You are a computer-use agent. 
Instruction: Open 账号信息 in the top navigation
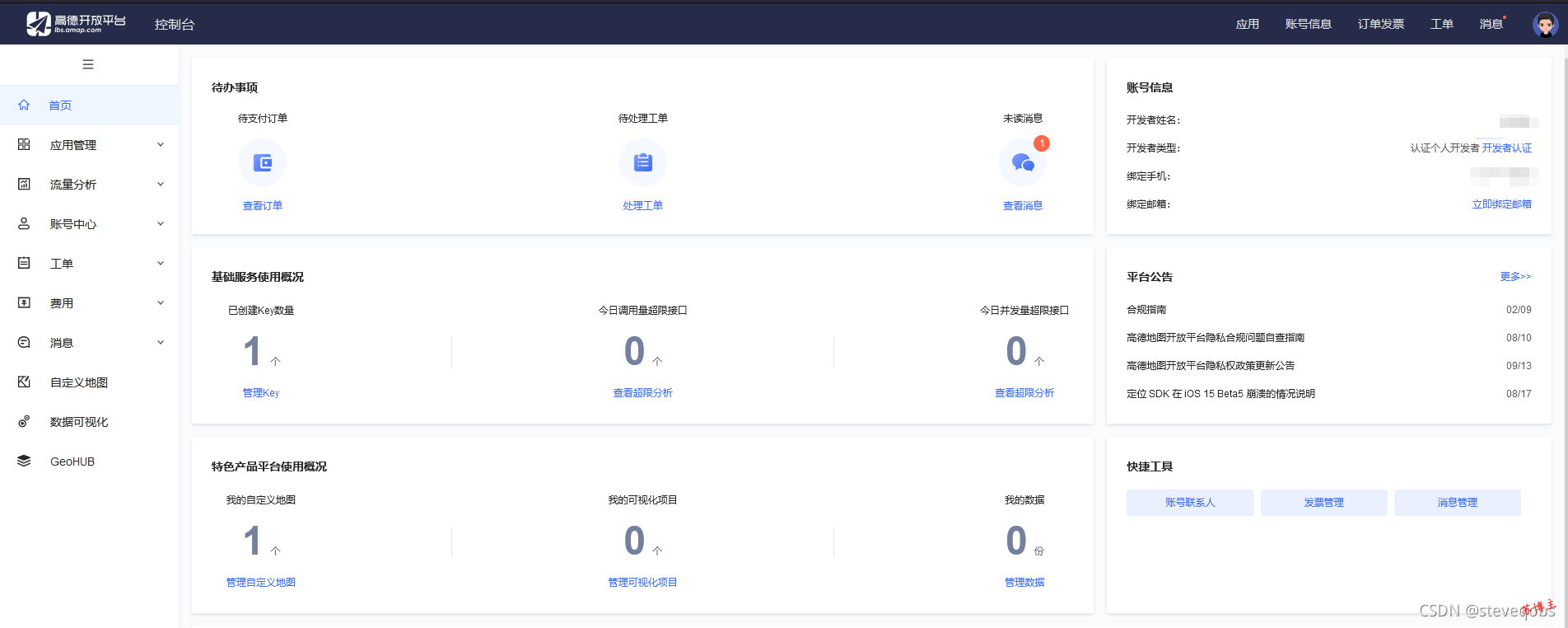(1308, 24)
